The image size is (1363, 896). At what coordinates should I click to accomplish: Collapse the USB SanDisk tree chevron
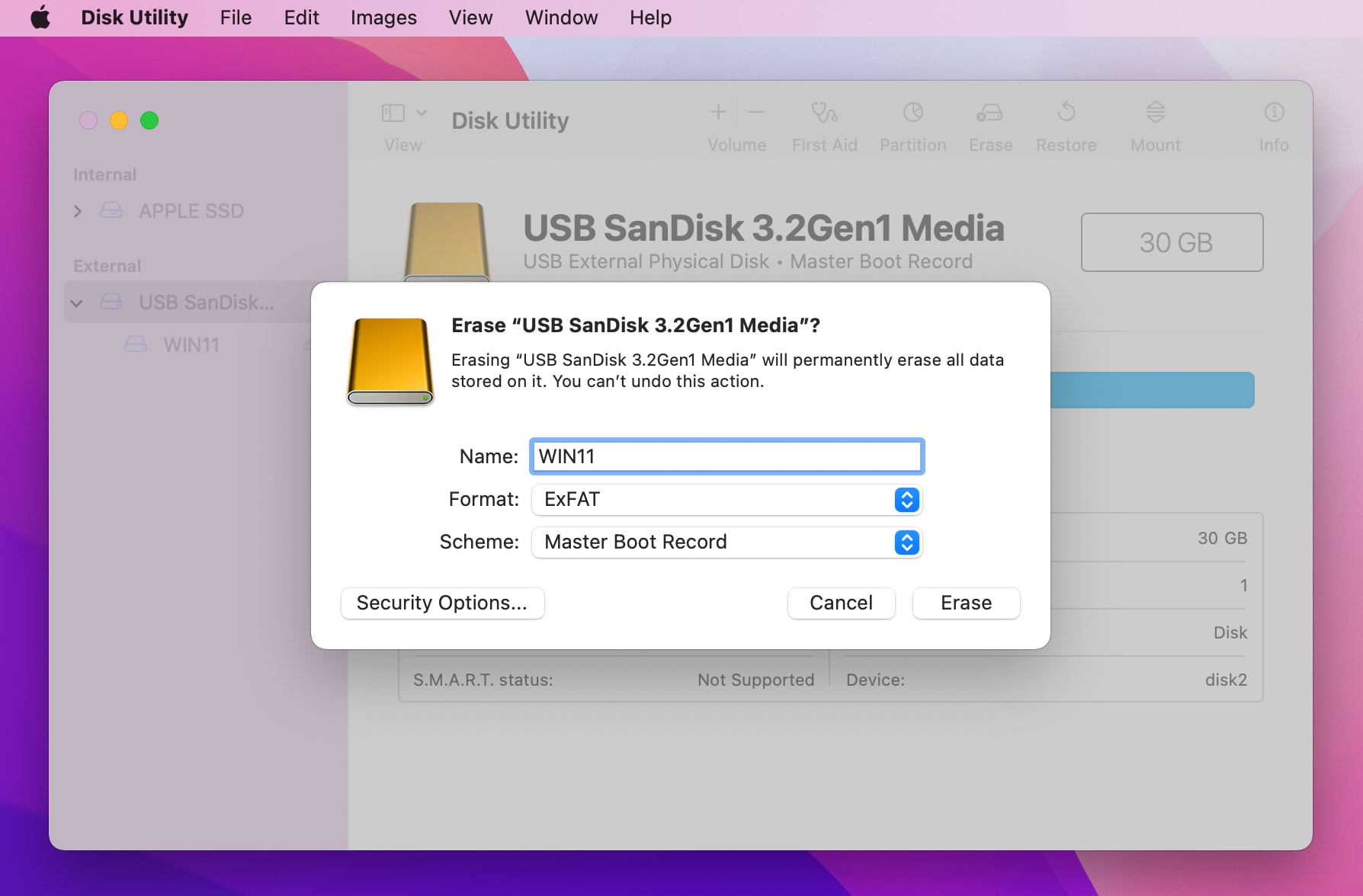click(x=77, y=302)
